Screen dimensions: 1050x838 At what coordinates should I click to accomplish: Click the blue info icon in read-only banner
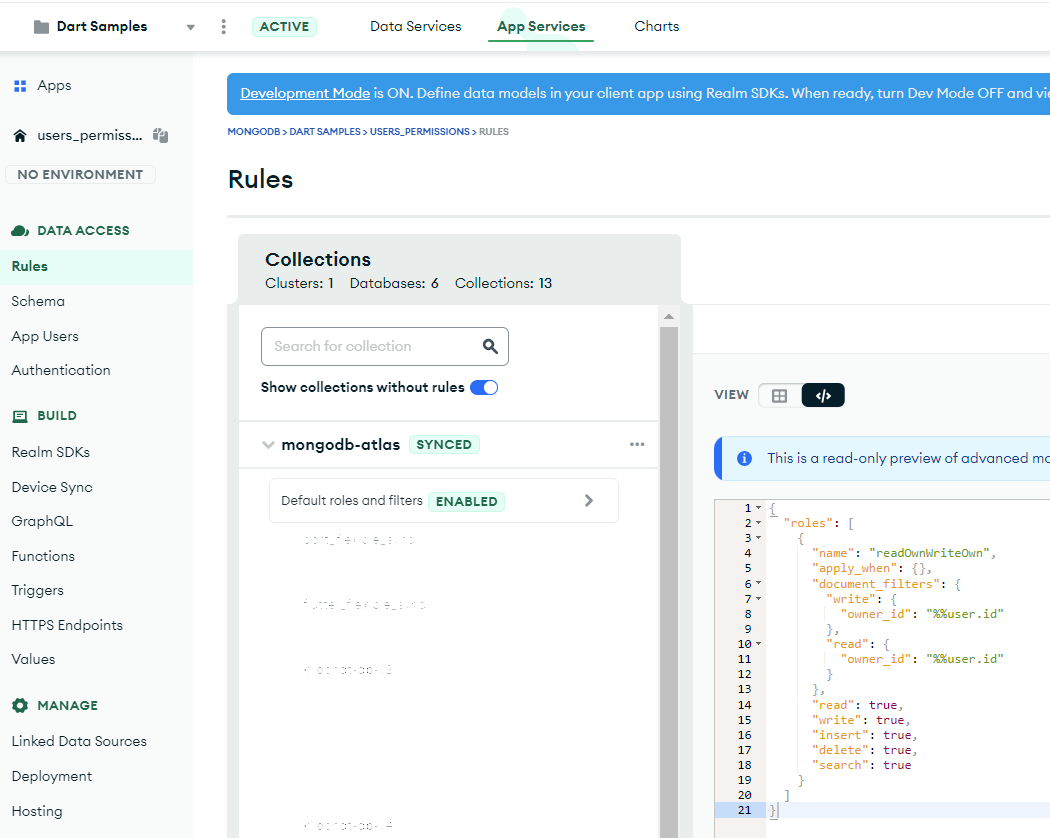[744, 458]
